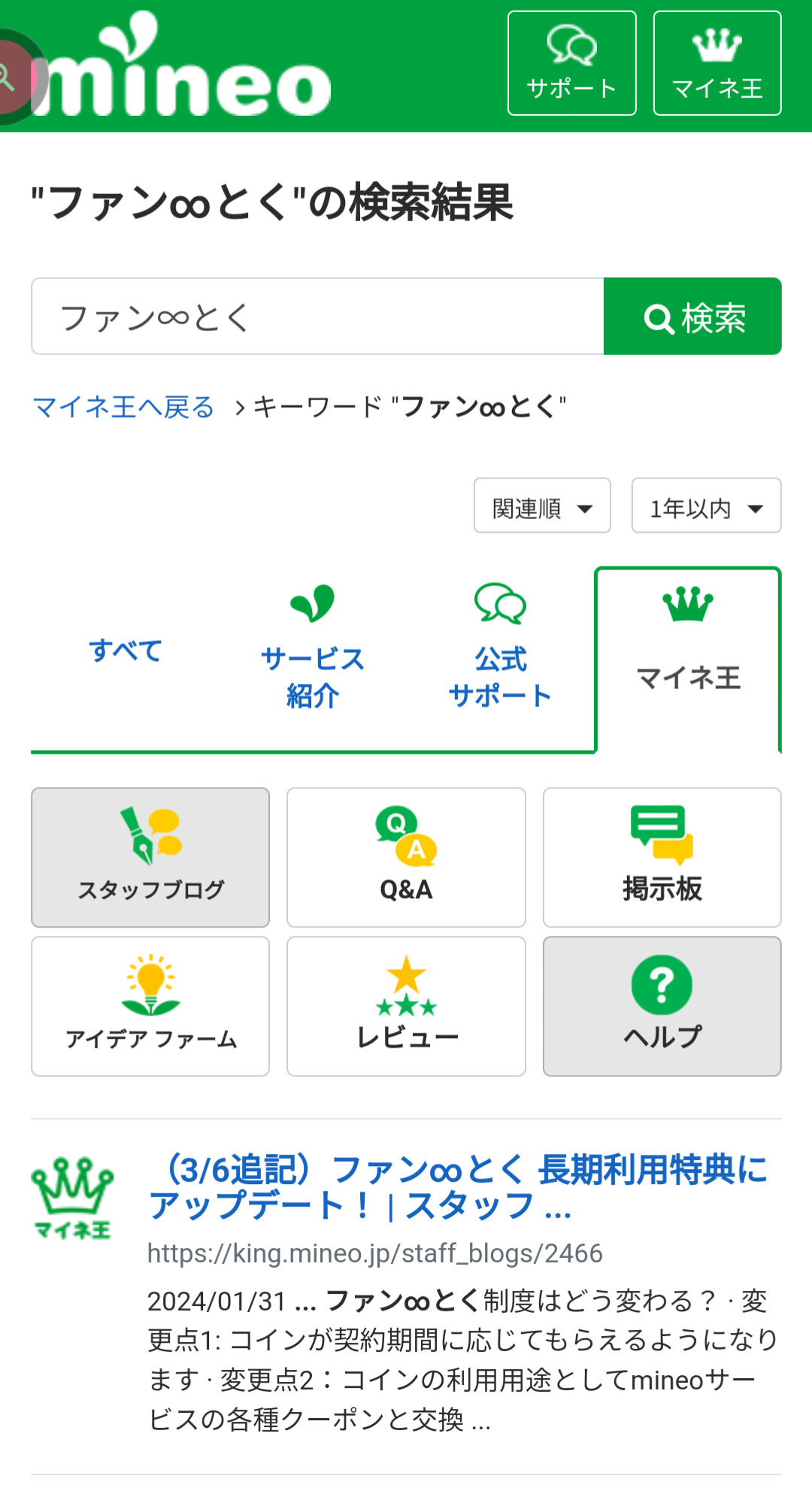Follow the マイネ王へ戻る breadcrumb link

click(124, 407)
